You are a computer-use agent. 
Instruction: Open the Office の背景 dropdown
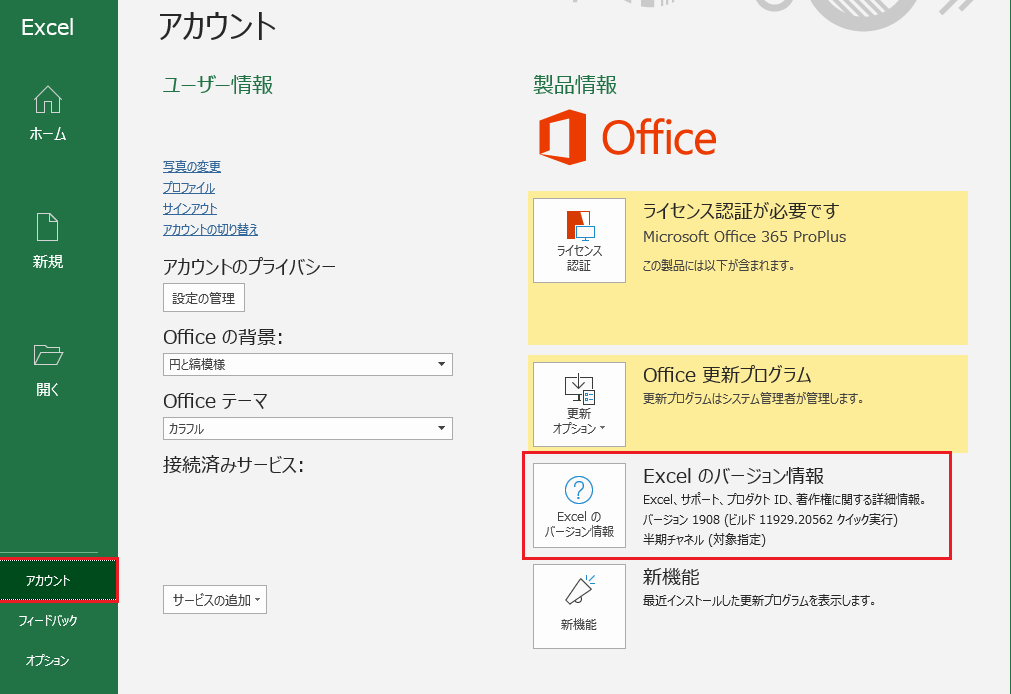tap(308, 364)
